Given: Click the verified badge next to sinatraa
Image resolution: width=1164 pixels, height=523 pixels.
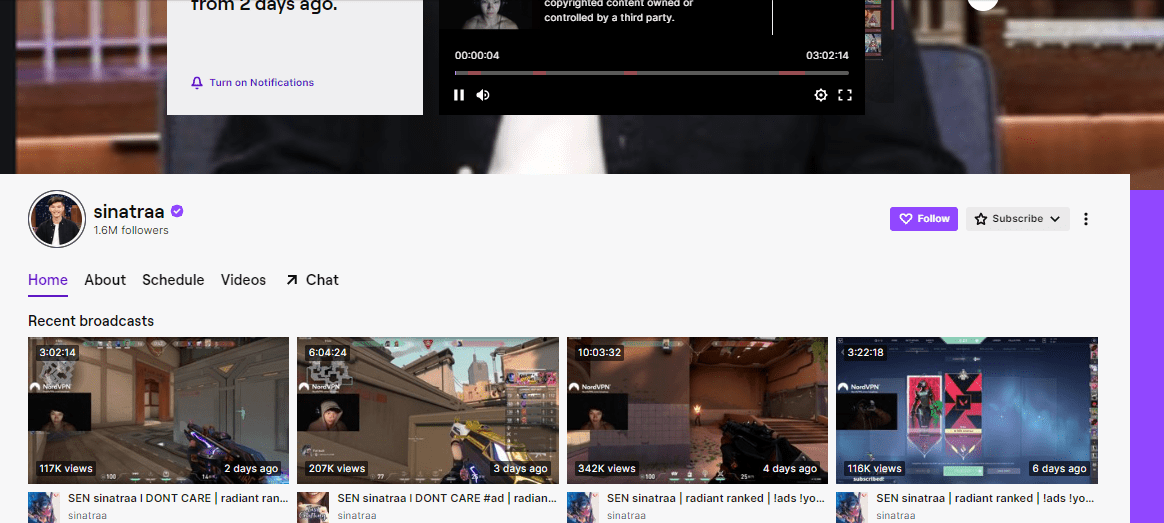Looking at the screenshot, I should click(177, 211).
